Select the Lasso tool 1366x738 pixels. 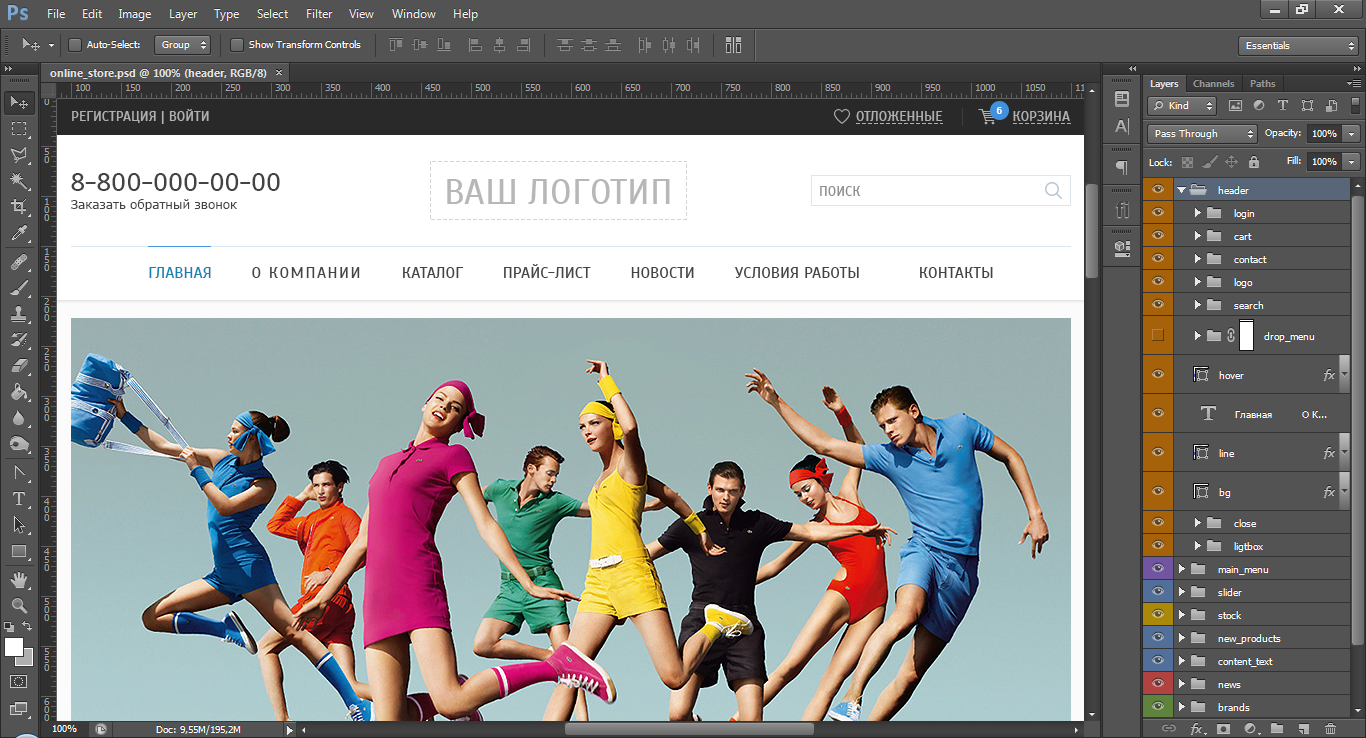[19, 155]
